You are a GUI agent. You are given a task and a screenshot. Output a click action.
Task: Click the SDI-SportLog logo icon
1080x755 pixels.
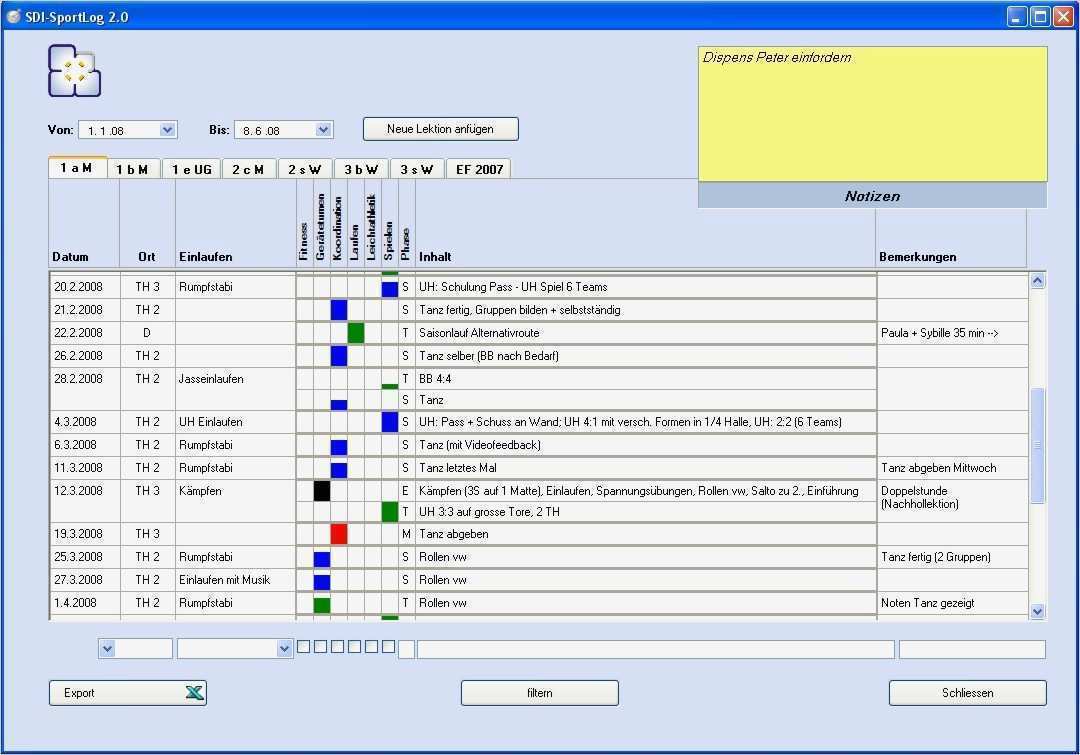click(x=74, y=71)
